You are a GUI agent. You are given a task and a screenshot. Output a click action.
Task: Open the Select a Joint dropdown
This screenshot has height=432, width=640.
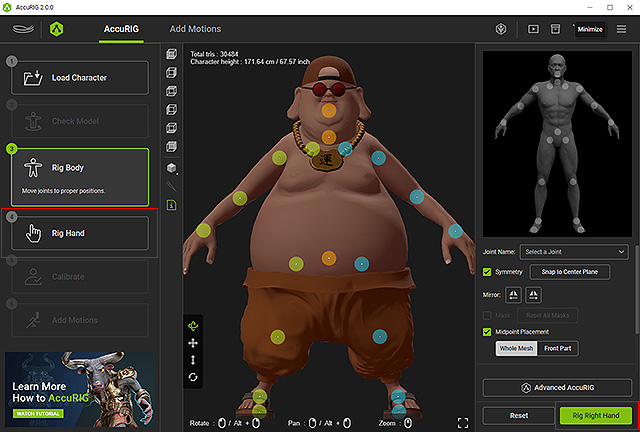point(575,252)
